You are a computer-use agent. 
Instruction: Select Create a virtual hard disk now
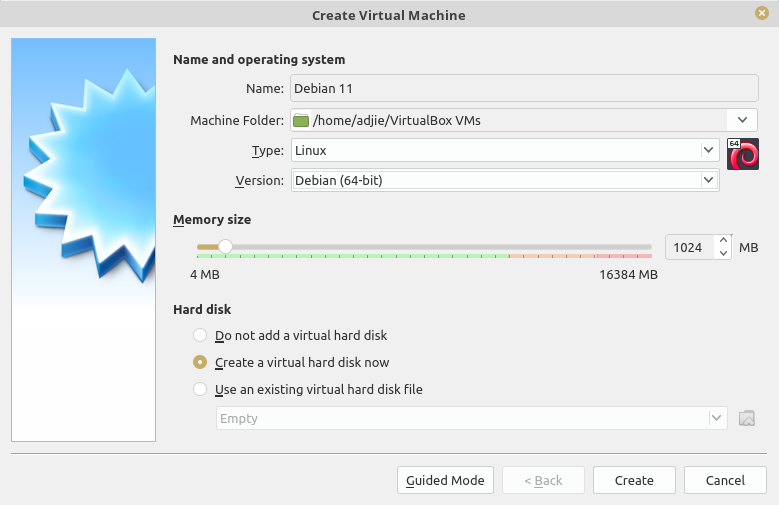click(200, 362)
